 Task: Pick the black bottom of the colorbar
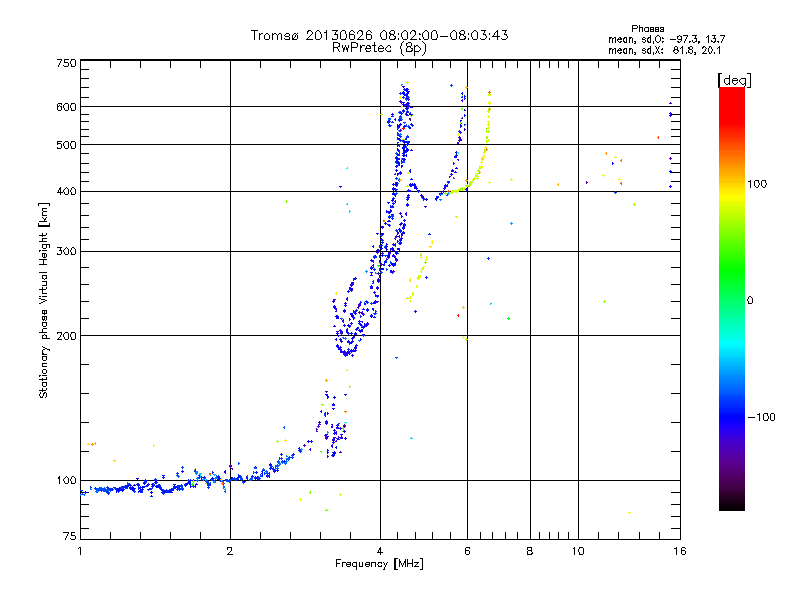point(731,506)
